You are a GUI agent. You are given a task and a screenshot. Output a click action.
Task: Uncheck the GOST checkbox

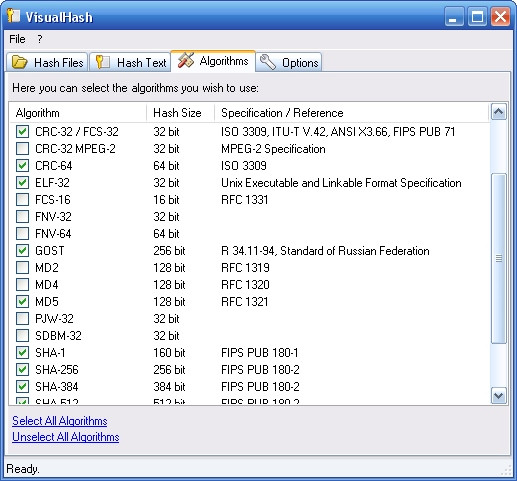point(22,251)
